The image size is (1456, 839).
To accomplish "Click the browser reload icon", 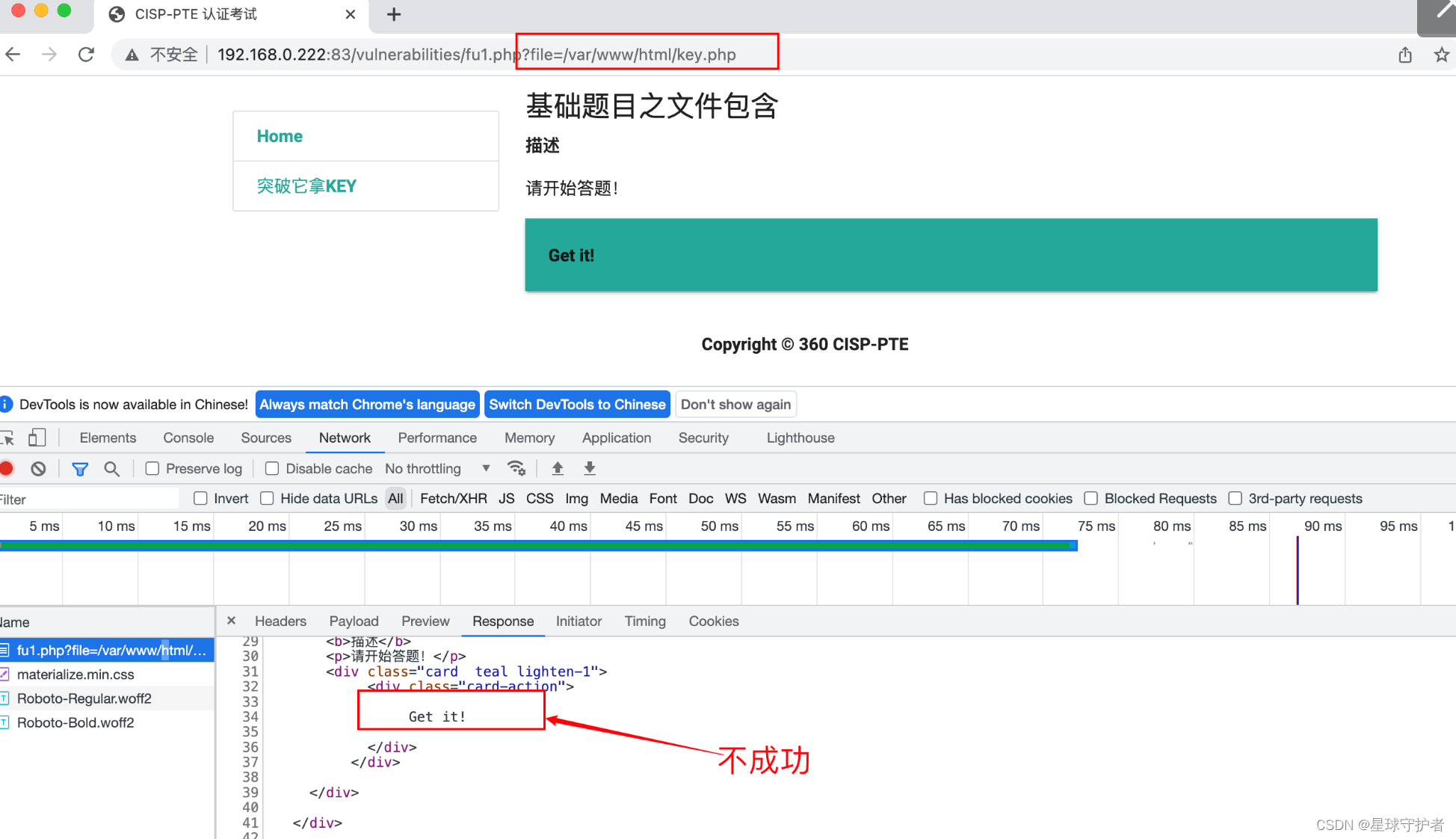I will point(87,55).
